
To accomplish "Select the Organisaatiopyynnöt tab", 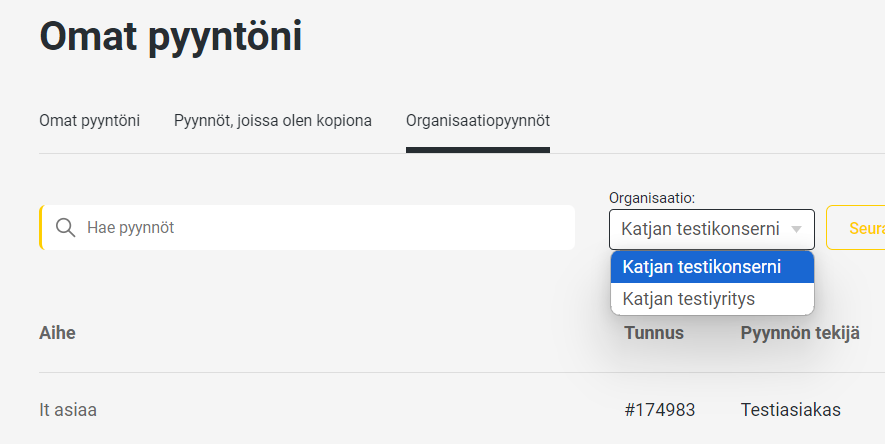I will click(478, 120).
